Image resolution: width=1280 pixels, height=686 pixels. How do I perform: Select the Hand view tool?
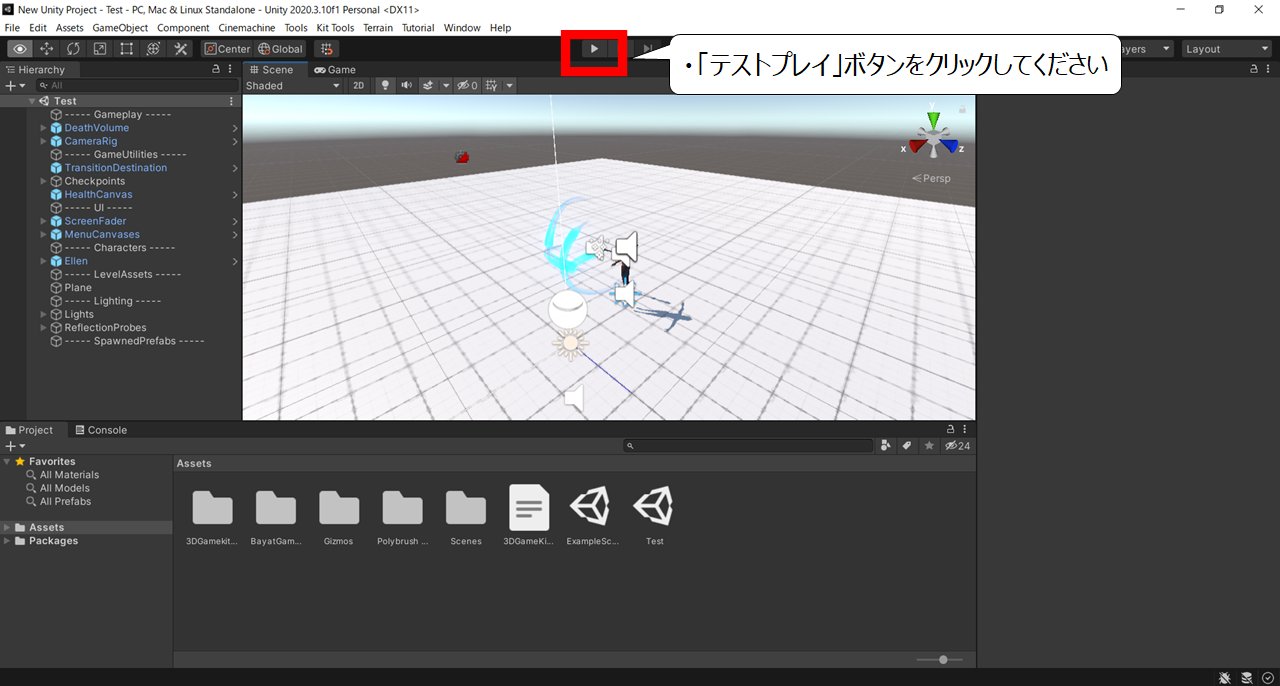[20, 49]
